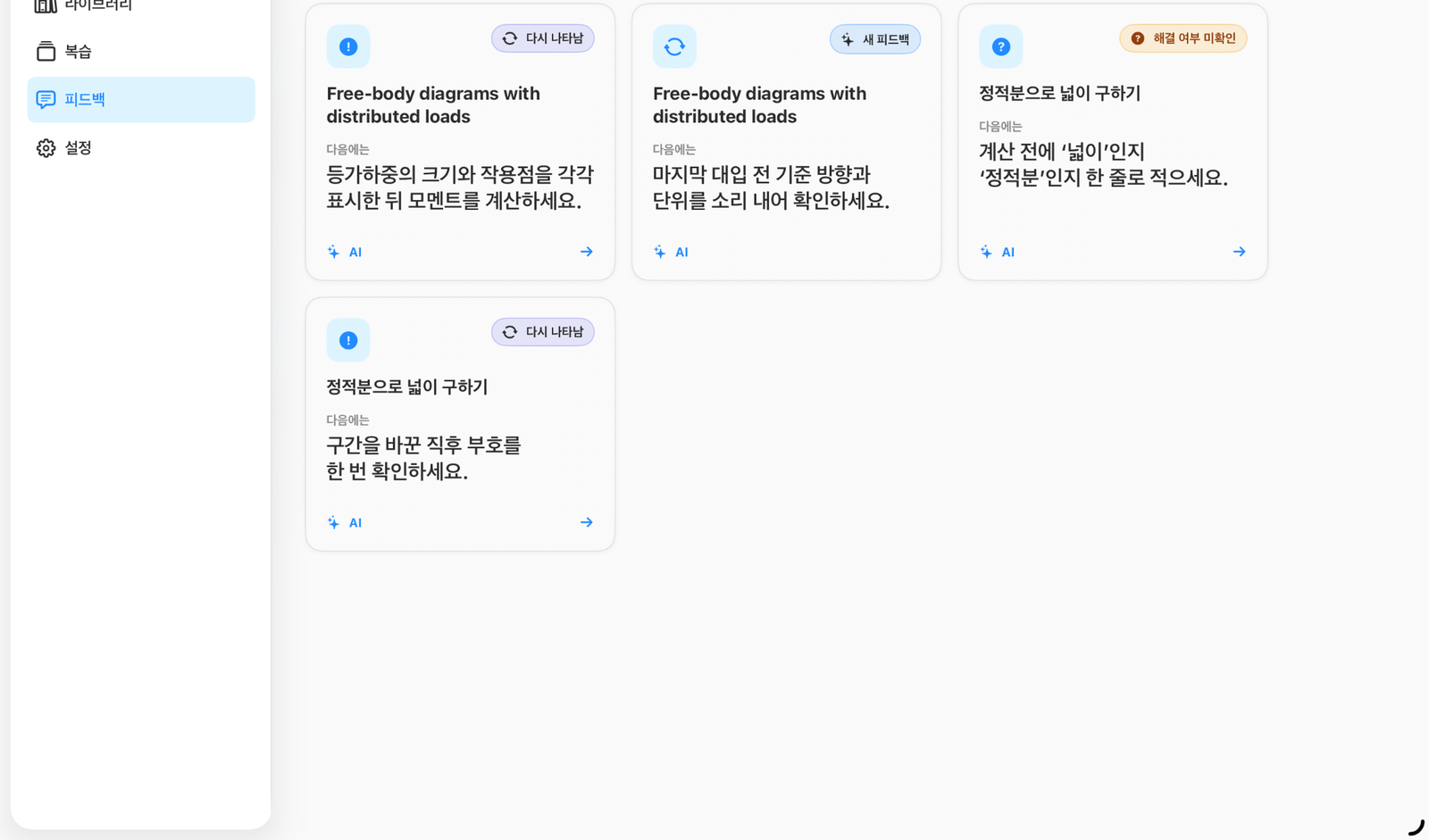Click question mark icon on 계산 전에 card

coord(1000,46)
